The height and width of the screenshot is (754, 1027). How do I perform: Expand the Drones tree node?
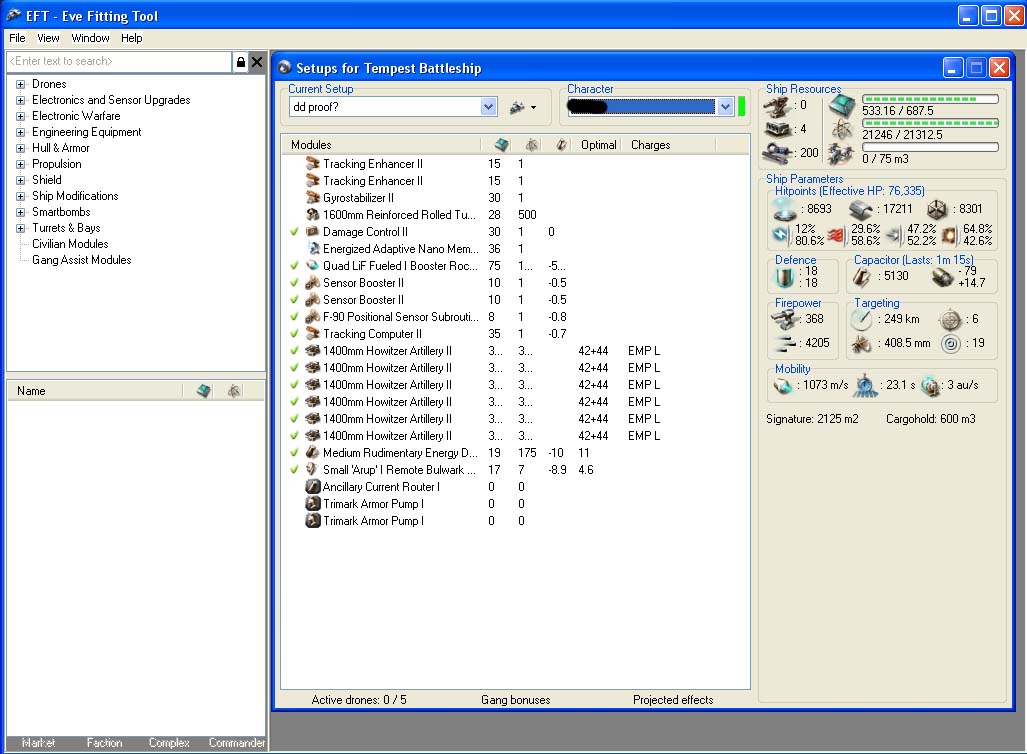[20, 85]
